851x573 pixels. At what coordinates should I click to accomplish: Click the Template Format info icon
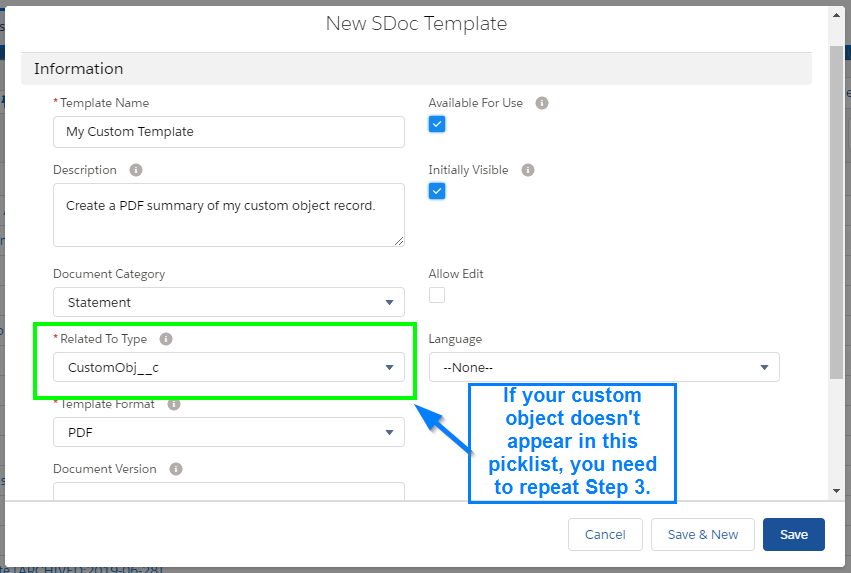click(174, 404)
